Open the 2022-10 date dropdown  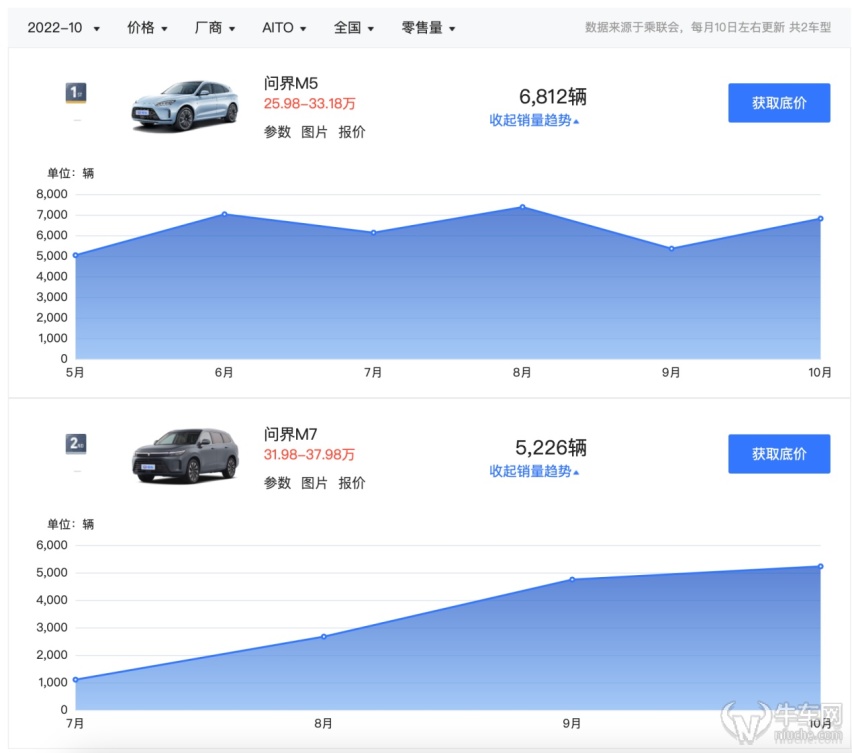click(64, 28)
